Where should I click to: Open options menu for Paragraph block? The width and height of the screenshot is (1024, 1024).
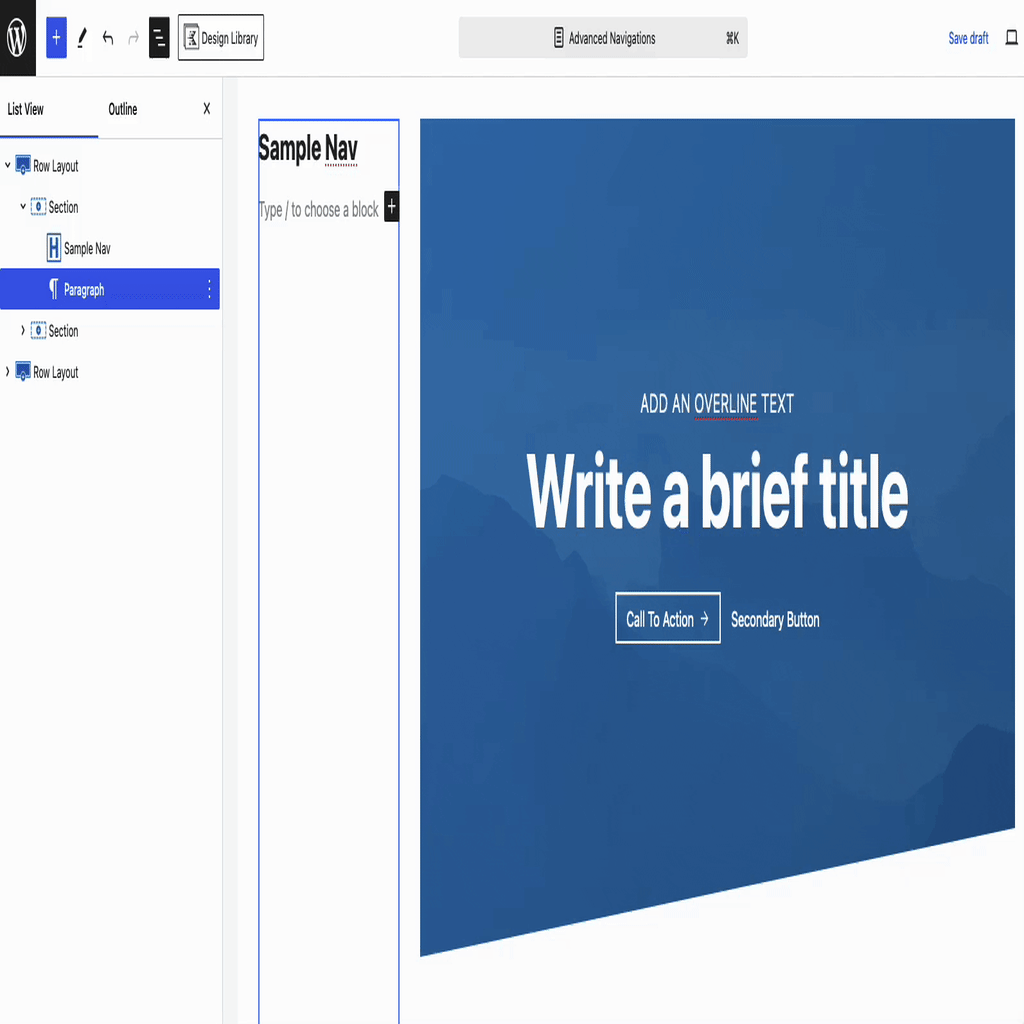tap(209, 289)
